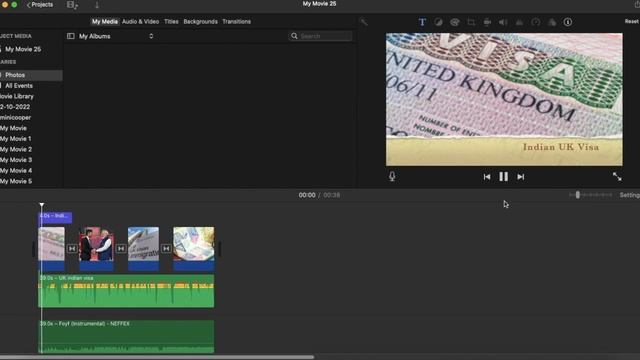
Task: Click the horizontal timeline scrollbar
Action: coord(157,357)
